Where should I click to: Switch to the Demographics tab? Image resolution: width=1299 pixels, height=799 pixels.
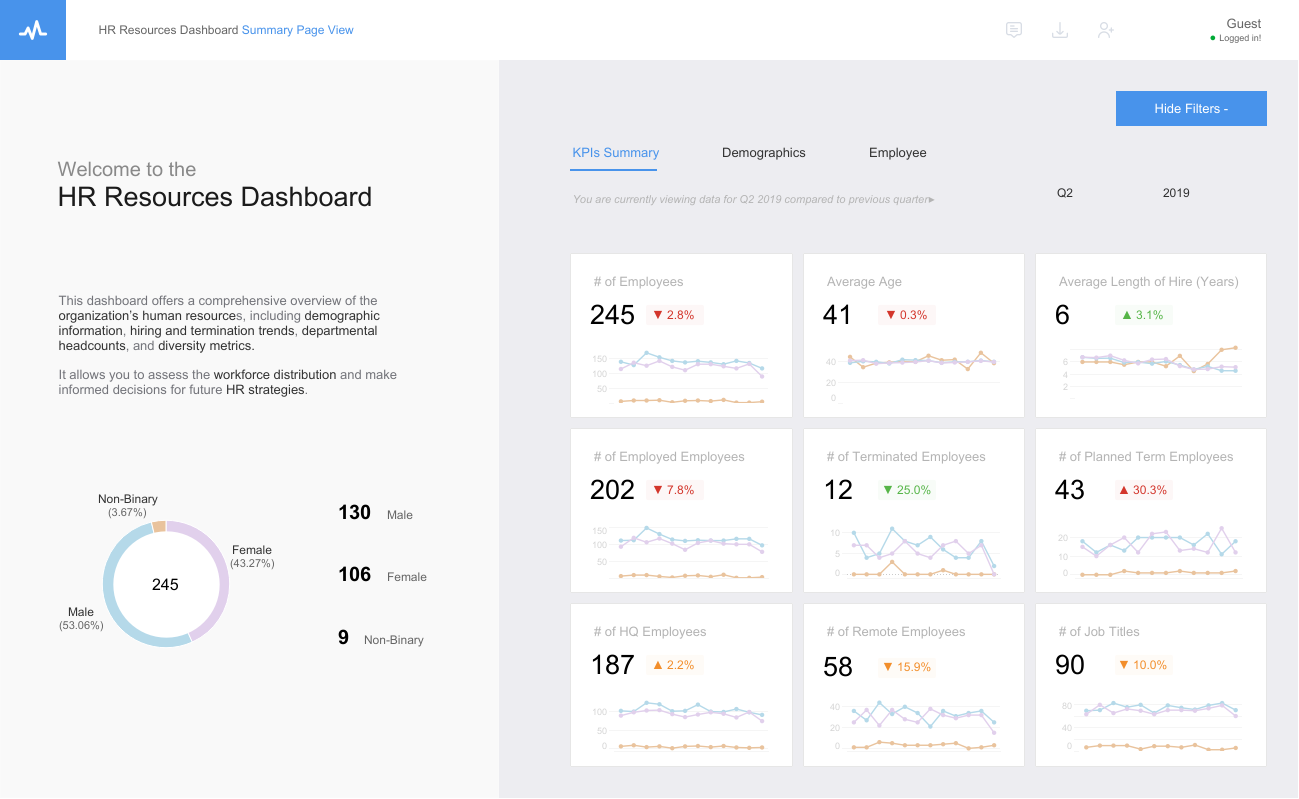[x=763, y=153]
